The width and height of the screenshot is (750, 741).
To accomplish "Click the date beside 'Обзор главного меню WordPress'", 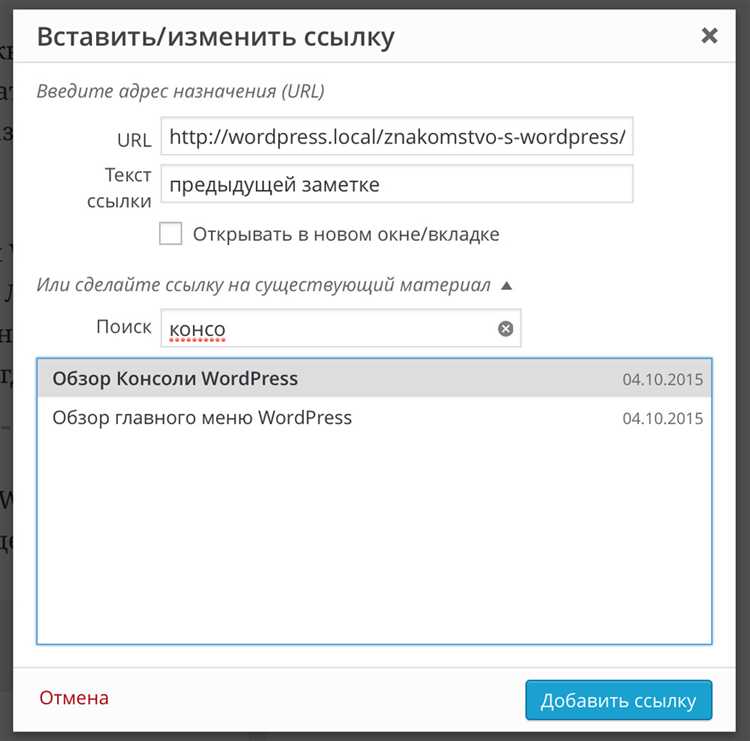I will click(662, 419).
